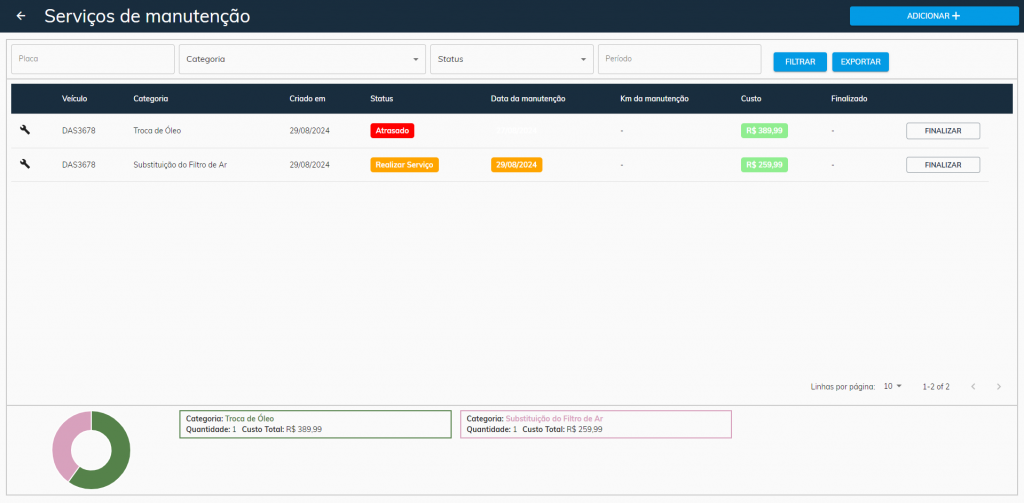Screen dimensions: 1024x503
Task: Change rows per page dropdown value 10
Action: [892, 386]
